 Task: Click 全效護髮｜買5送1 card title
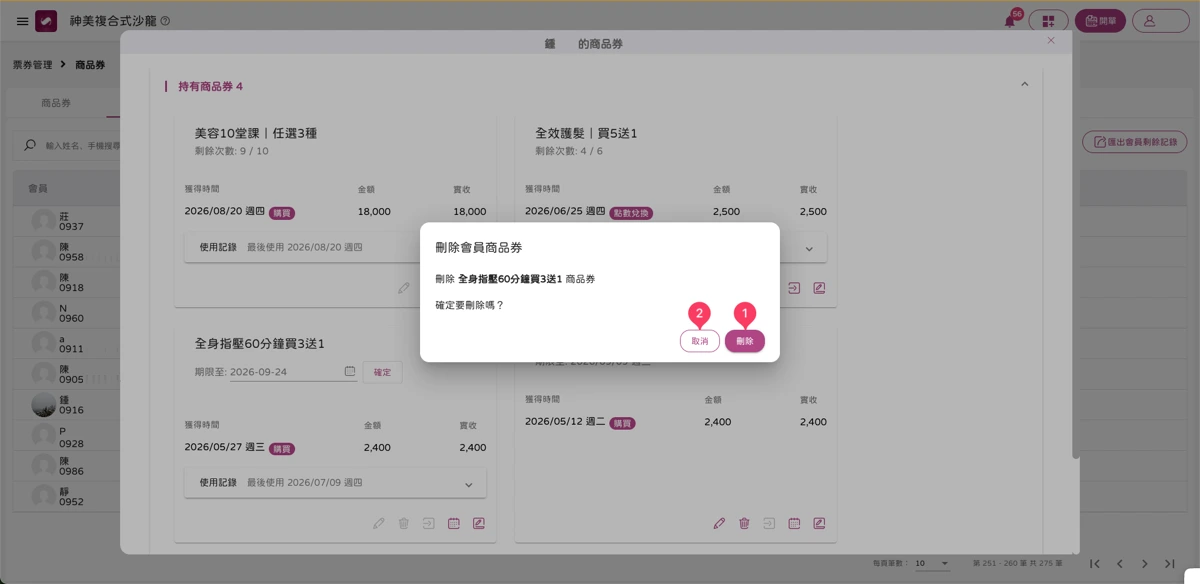pyautogui.click(x=586, y=133)
